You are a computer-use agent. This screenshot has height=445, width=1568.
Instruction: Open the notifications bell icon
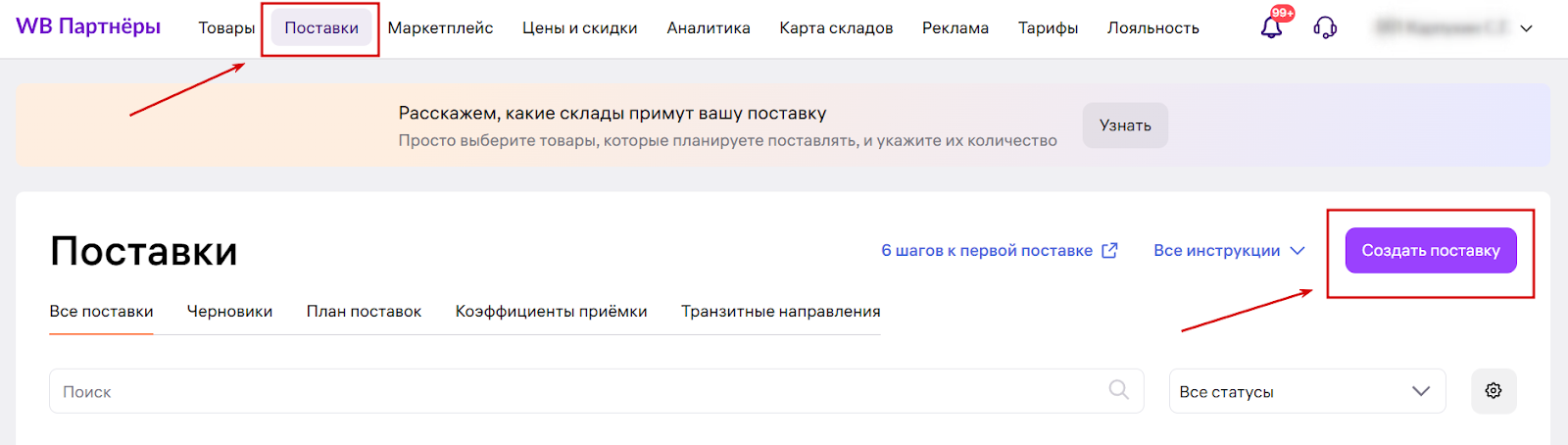coord(1271,27)
